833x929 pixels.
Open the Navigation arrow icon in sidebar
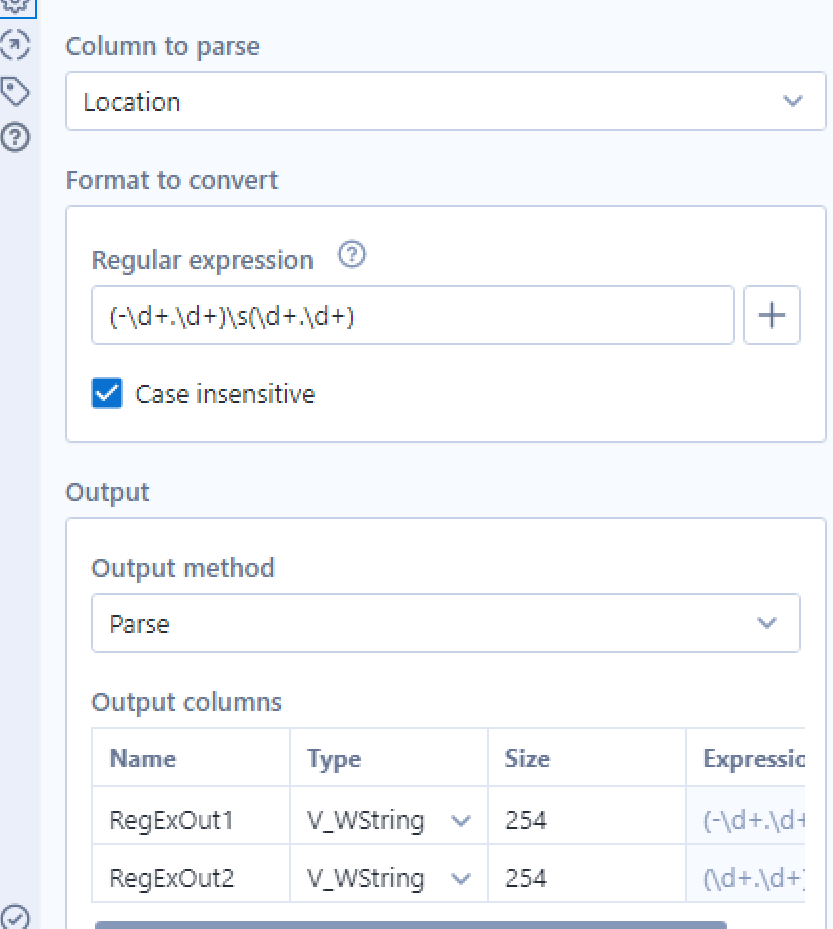point(14,45)
